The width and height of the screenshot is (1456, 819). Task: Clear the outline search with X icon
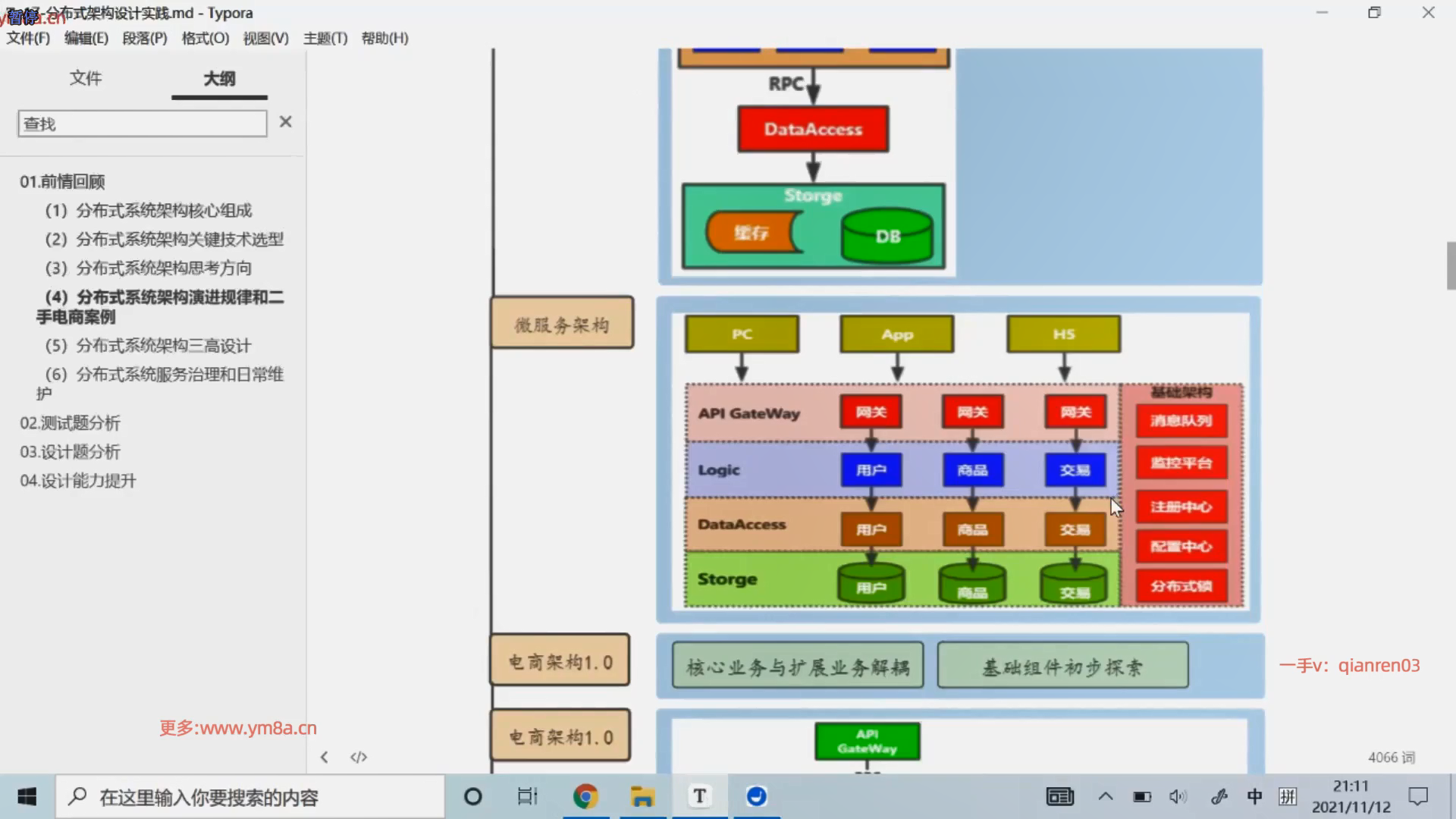tap(285, 122)
